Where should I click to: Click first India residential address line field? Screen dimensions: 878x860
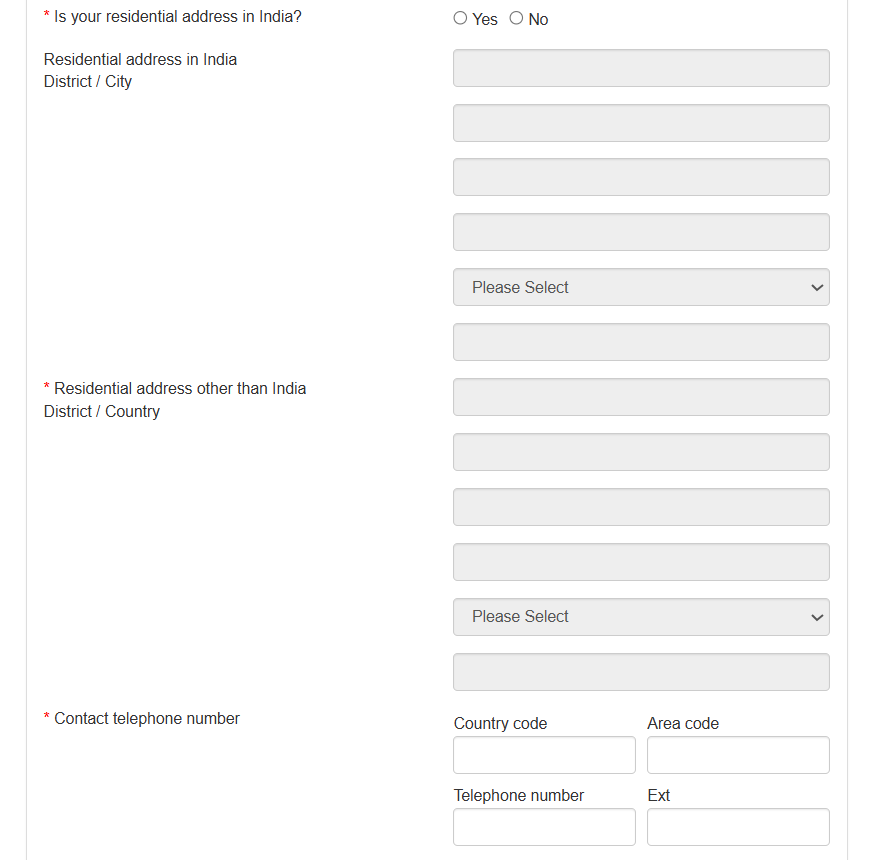(641, 68)
